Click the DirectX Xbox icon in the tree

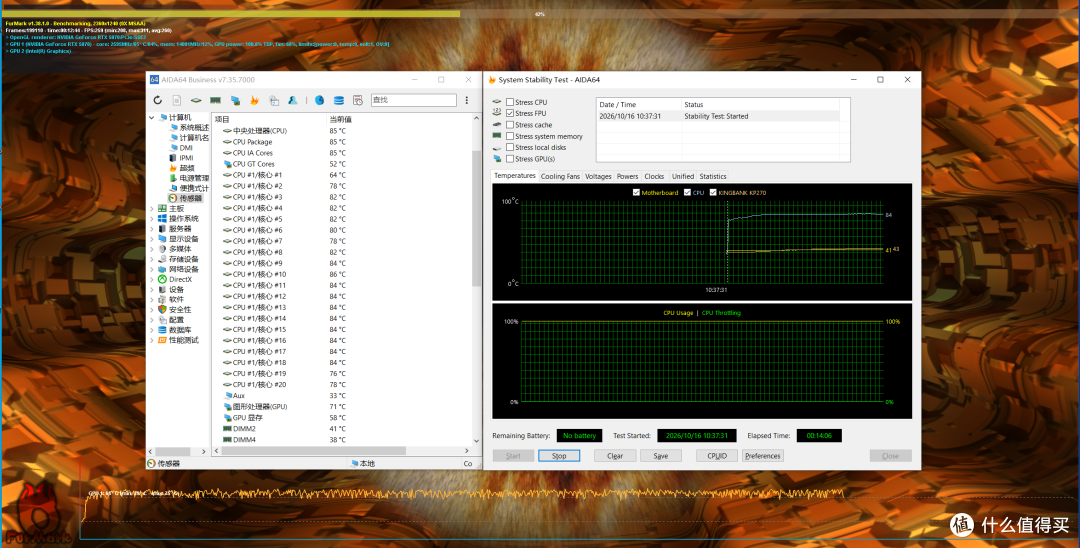(163, 280)
